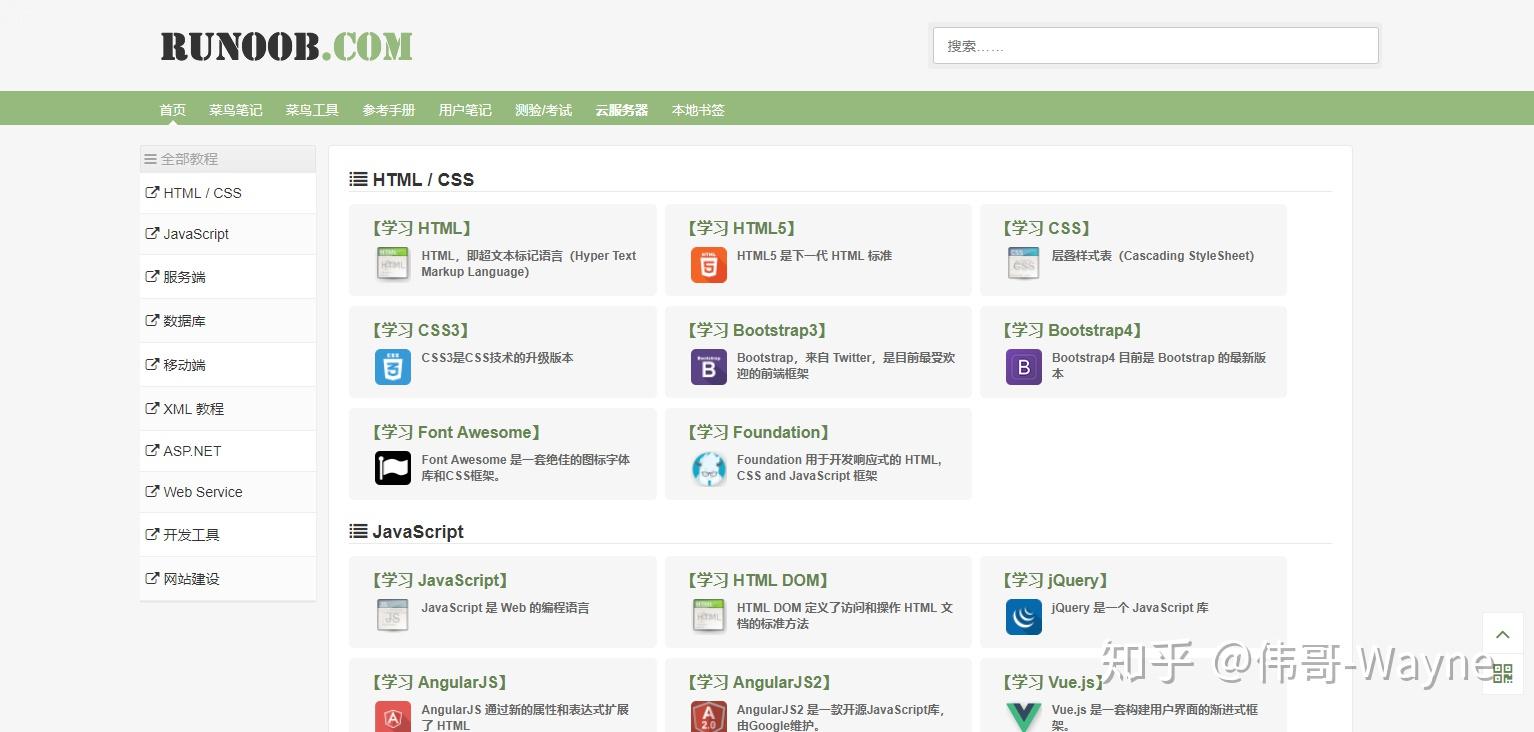Image resolution: width=1534 pixels, height=732 pixels.
Task: Open the 菜鸟工具 nav item
Action: point(312,110)
